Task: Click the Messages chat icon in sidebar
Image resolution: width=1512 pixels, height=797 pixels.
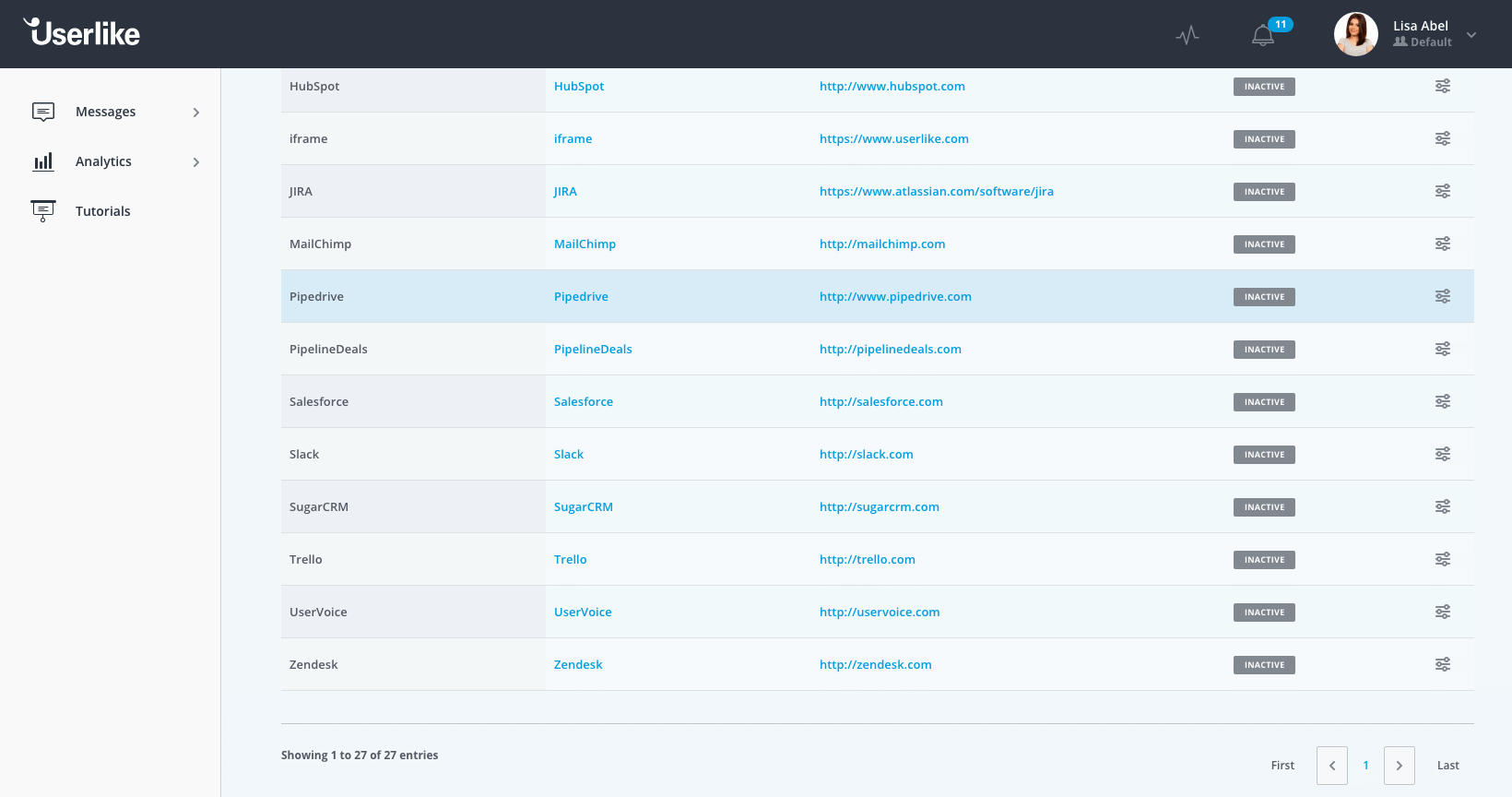Action: 43,112
